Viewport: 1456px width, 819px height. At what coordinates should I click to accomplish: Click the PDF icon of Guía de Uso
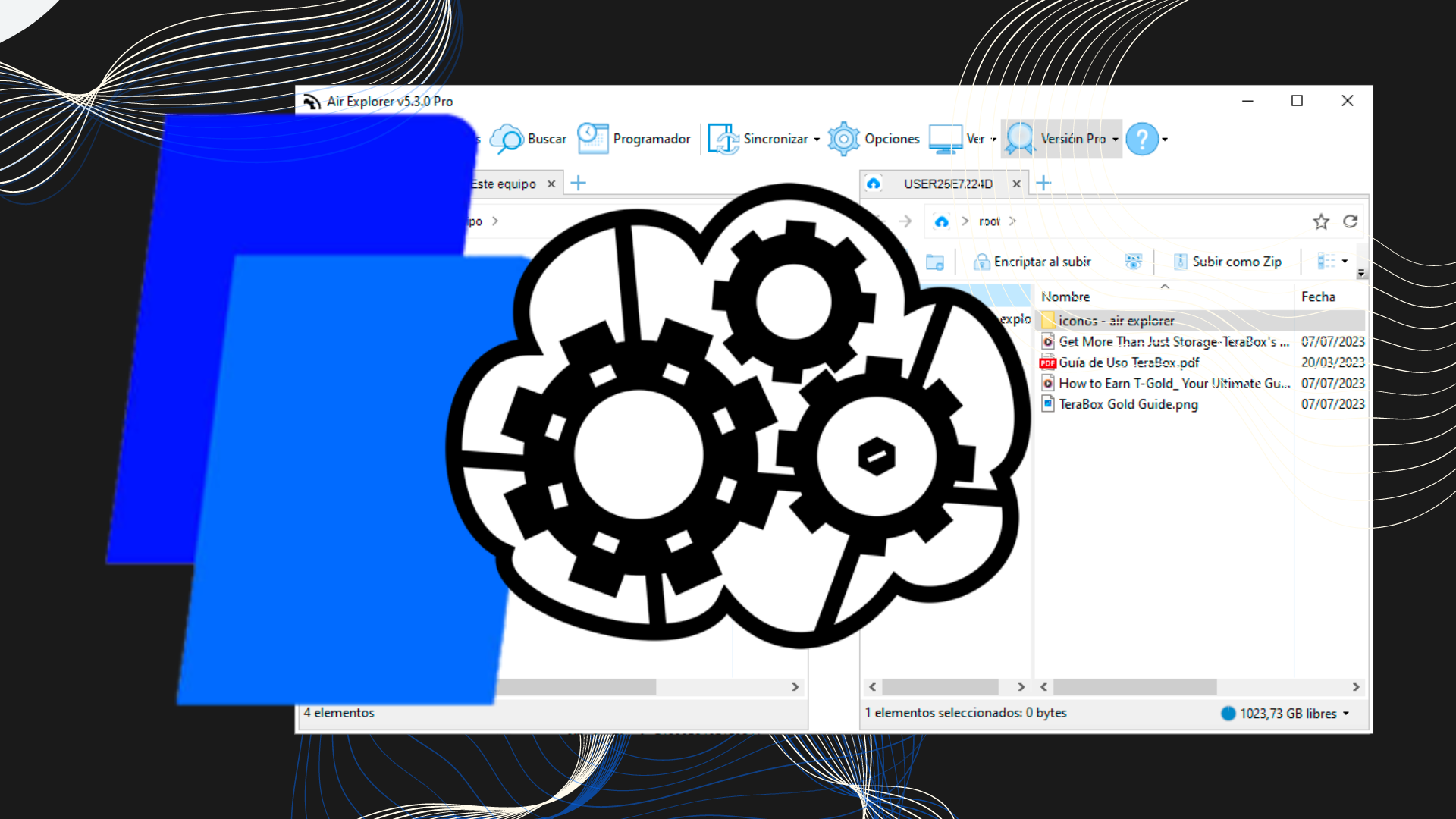click(1047, 362)
